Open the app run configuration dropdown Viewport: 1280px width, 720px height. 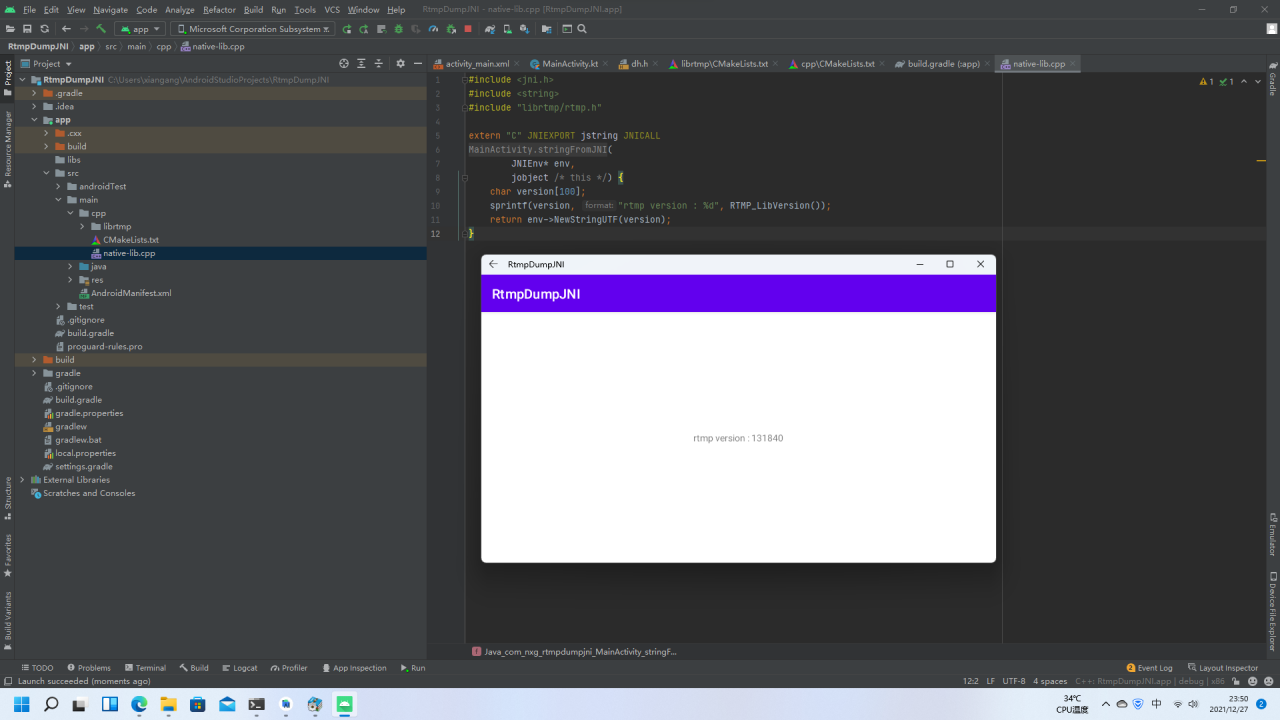pos(140,29)
